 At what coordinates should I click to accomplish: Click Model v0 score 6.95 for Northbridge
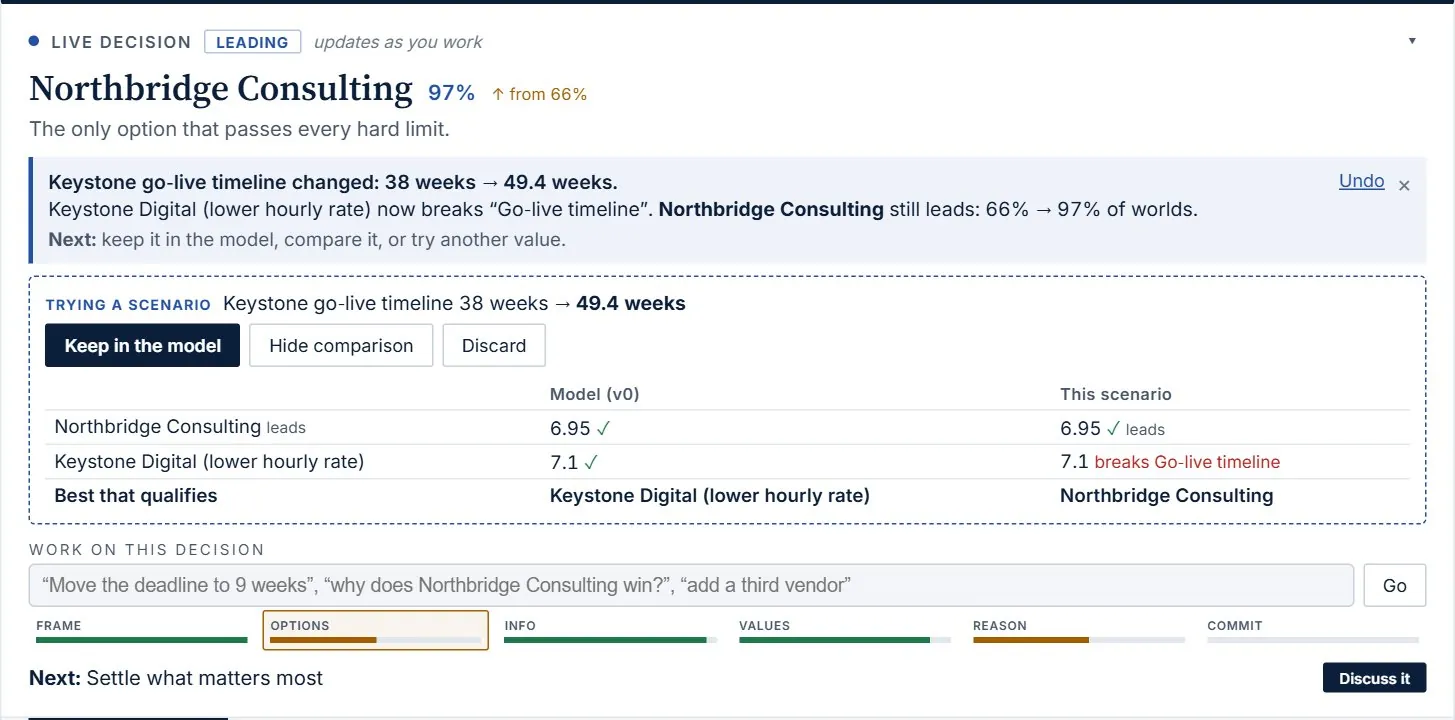pos(570,428)
